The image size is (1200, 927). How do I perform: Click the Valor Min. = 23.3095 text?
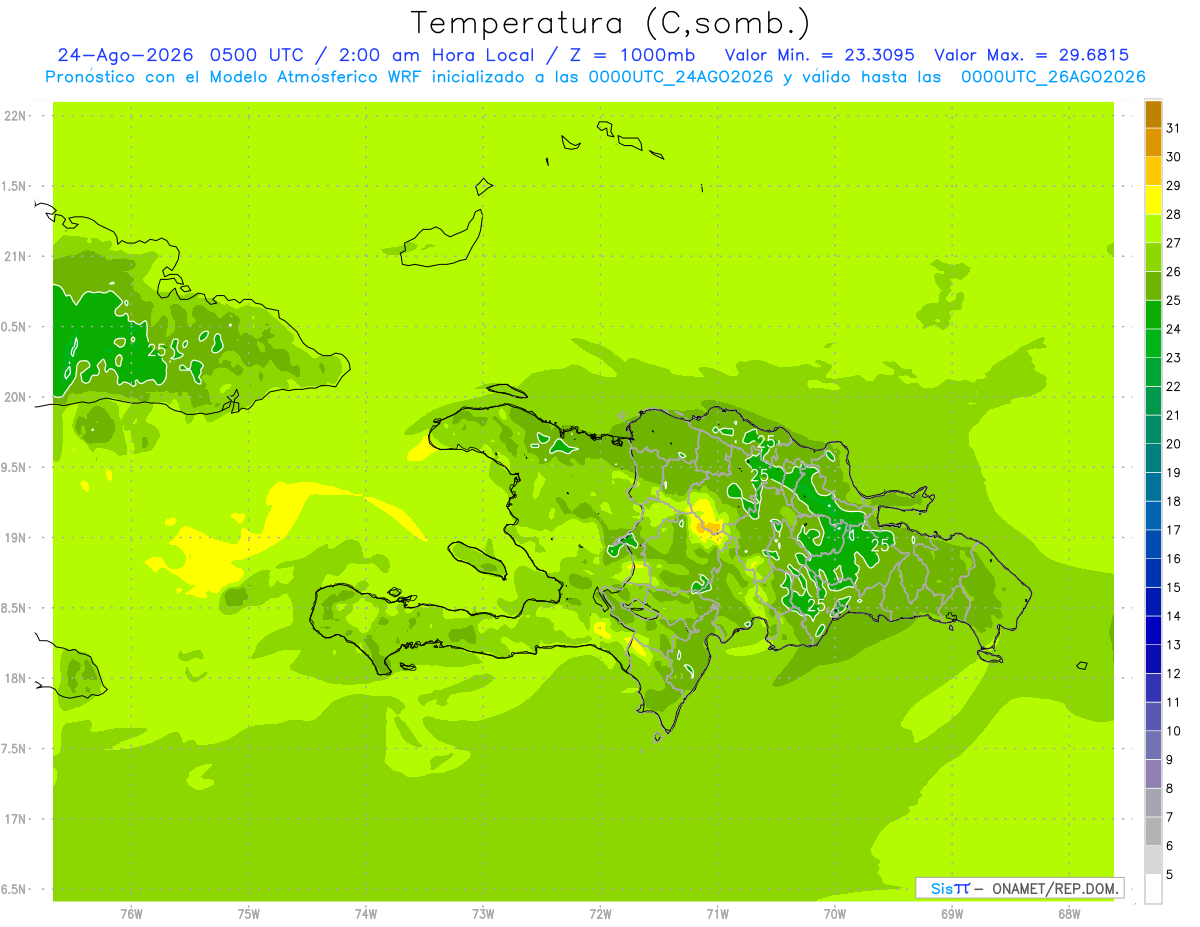point(820,55)
